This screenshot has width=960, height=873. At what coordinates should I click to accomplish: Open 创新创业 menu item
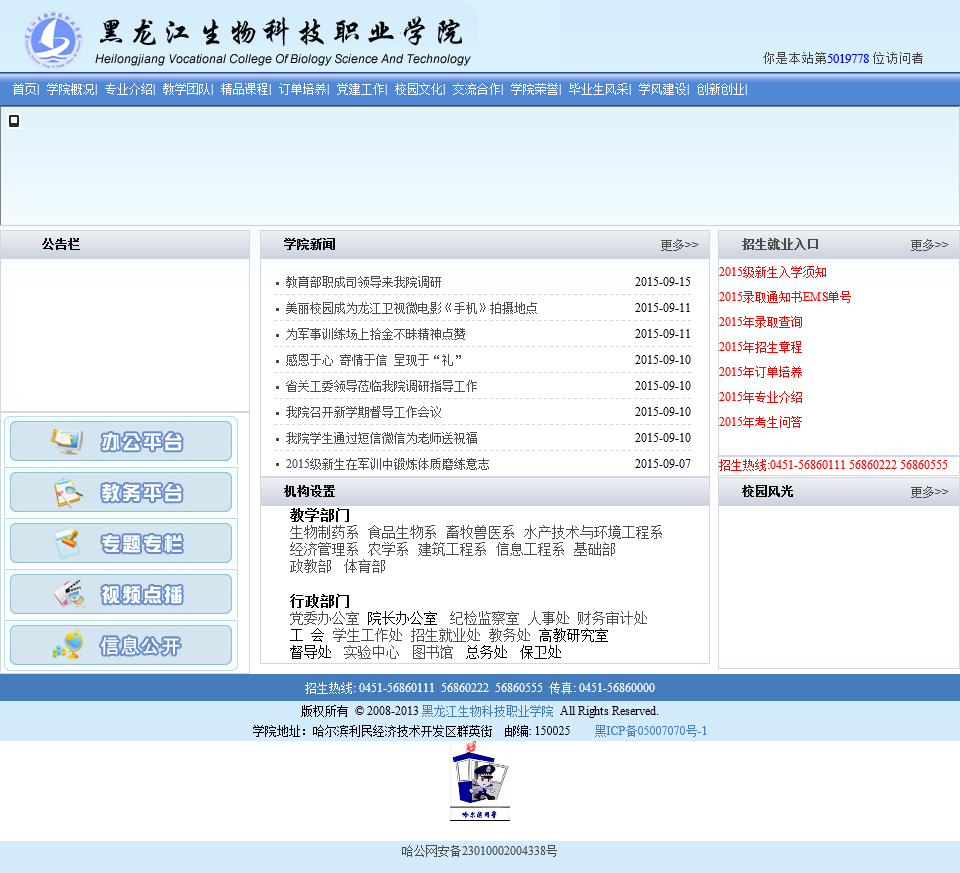click(721, 89)
